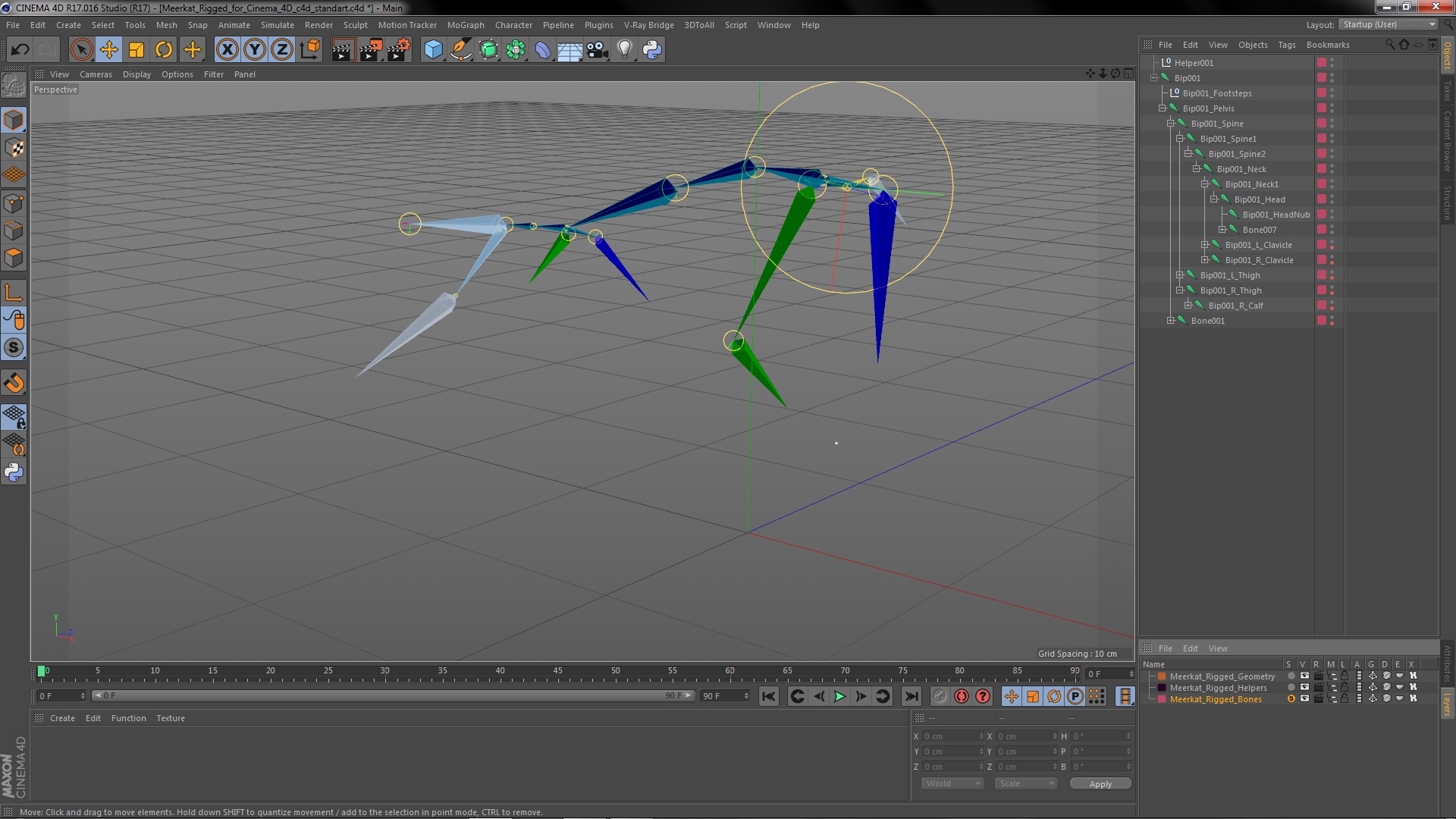Click frame 45 on timeline ruler
This screenshot has height=819, width=1456.
pyautogui.click(x=558, y=672)
